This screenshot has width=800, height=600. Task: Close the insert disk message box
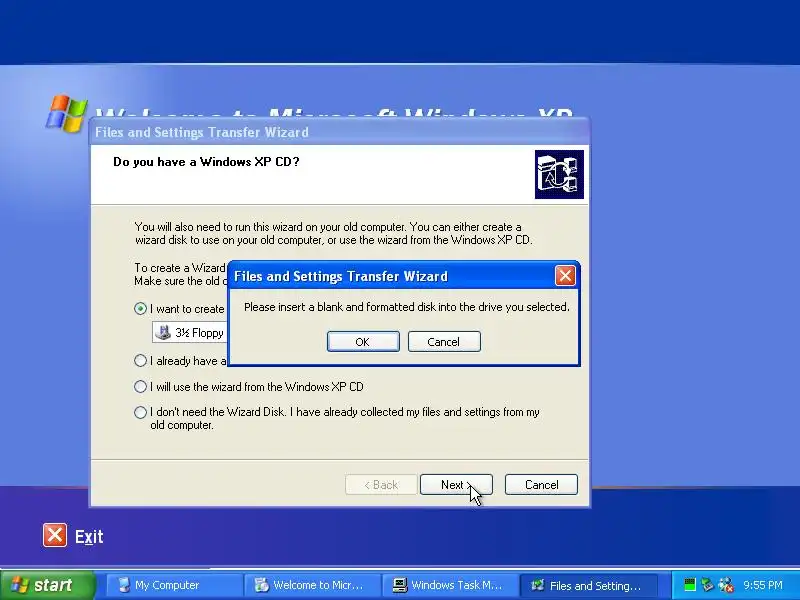tap(565, 276)
